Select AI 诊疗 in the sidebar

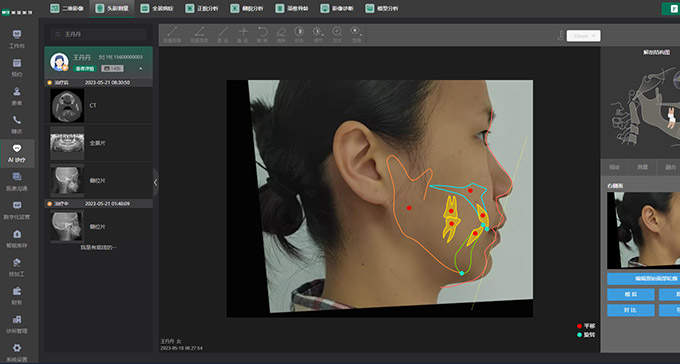tap(16, 153)
